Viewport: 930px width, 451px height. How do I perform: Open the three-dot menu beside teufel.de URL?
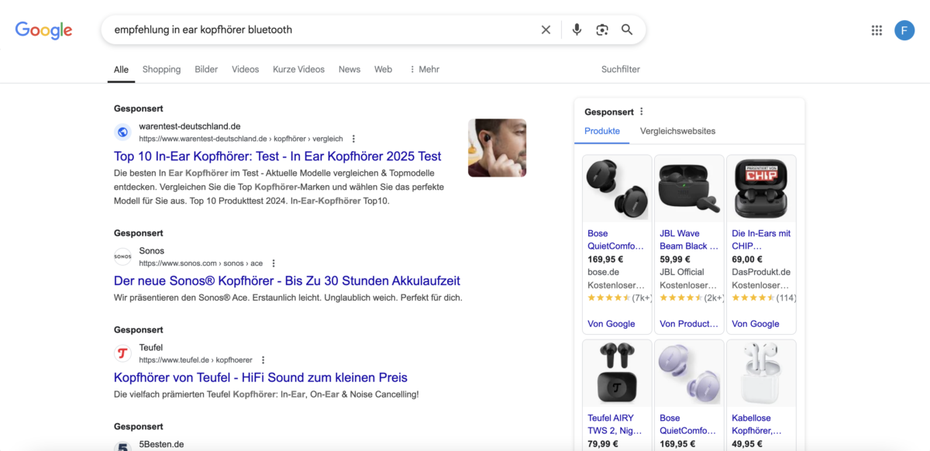pyautogui.click(x=263, y=360)
